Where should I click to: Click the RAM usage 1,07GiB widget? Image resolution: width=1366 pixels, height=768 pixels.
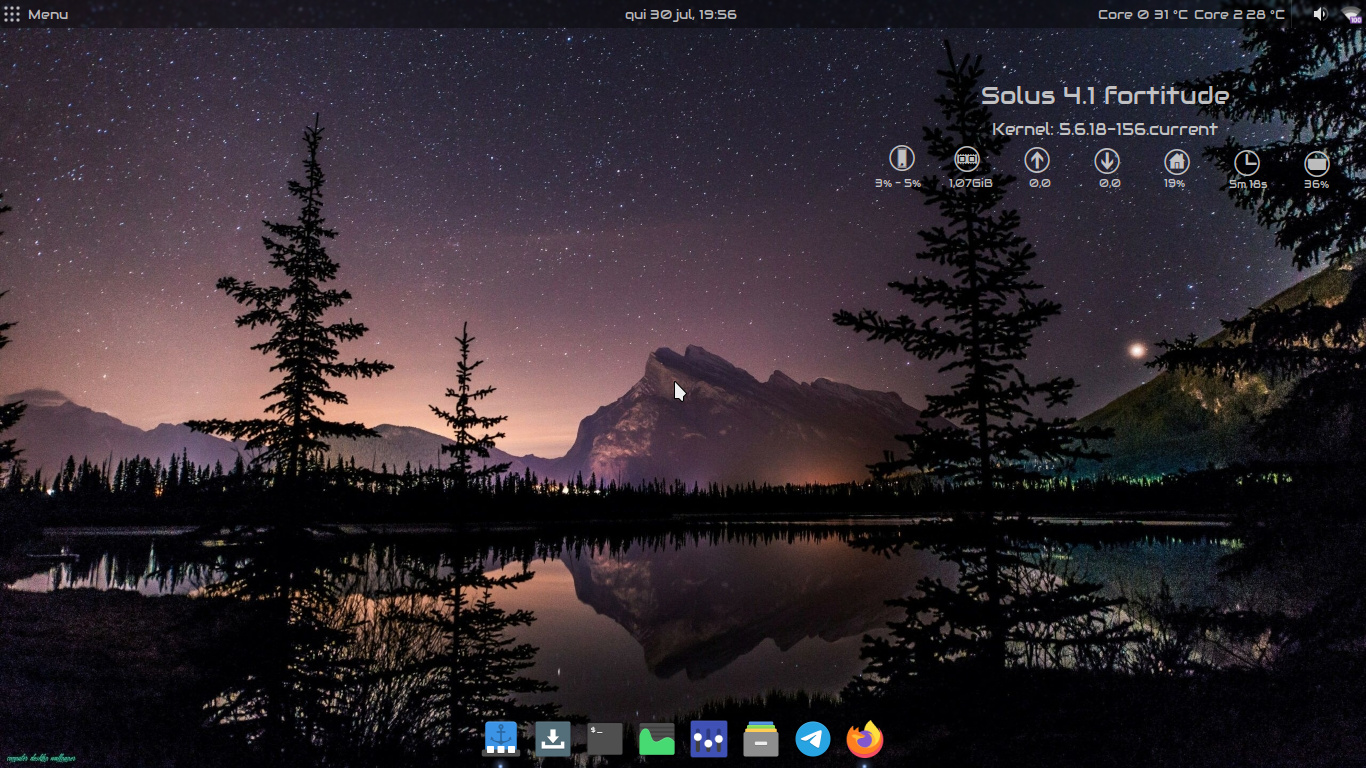(x=967, y=159)
